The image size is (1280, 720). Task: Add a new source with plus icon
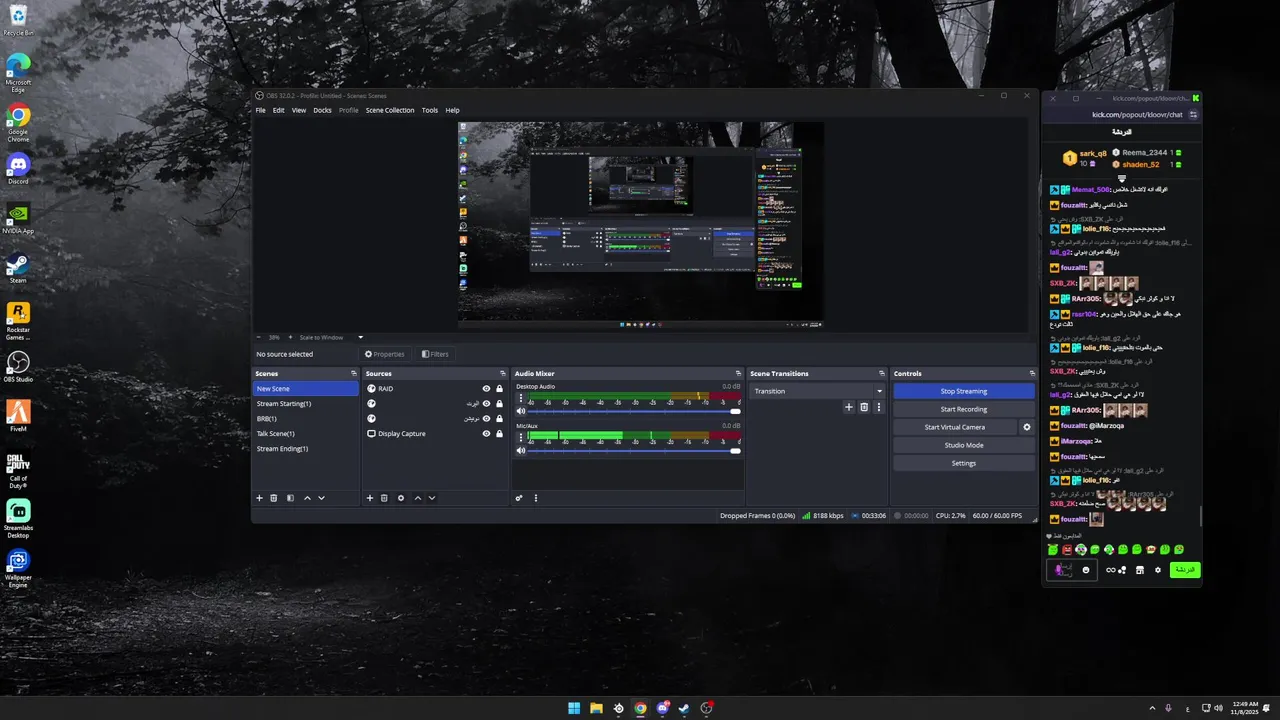[369, 498]
